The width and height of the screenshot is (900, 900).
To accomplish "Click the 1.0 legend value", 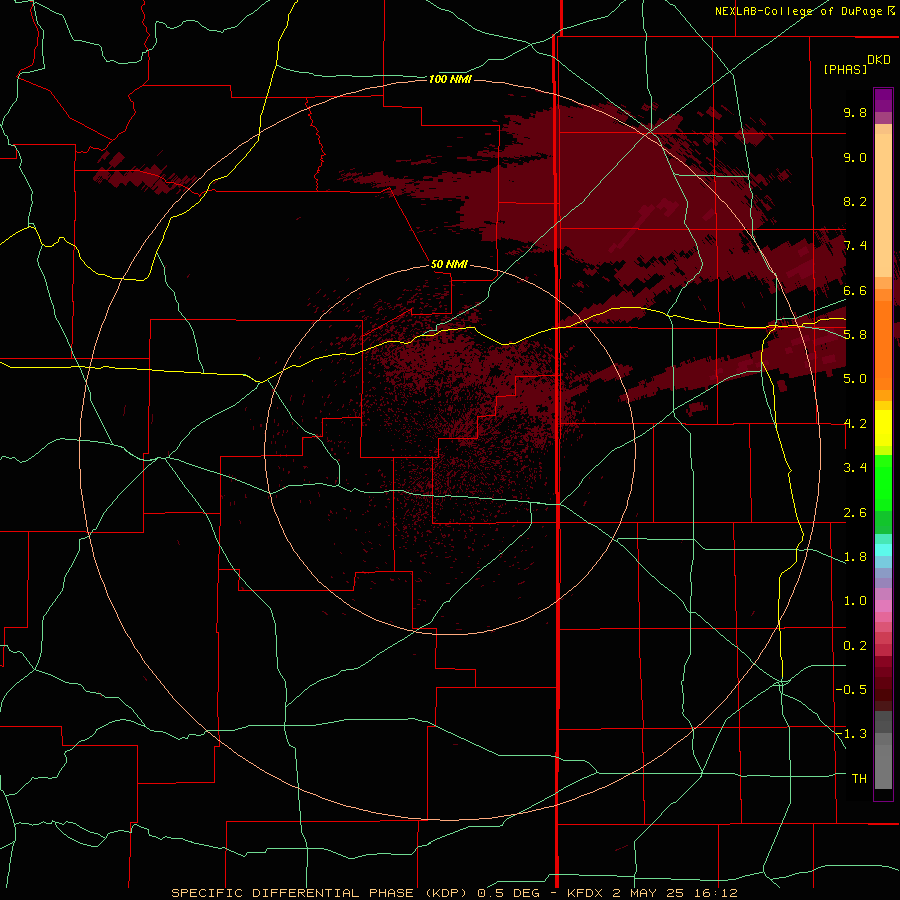I will (x=855, y=601).
